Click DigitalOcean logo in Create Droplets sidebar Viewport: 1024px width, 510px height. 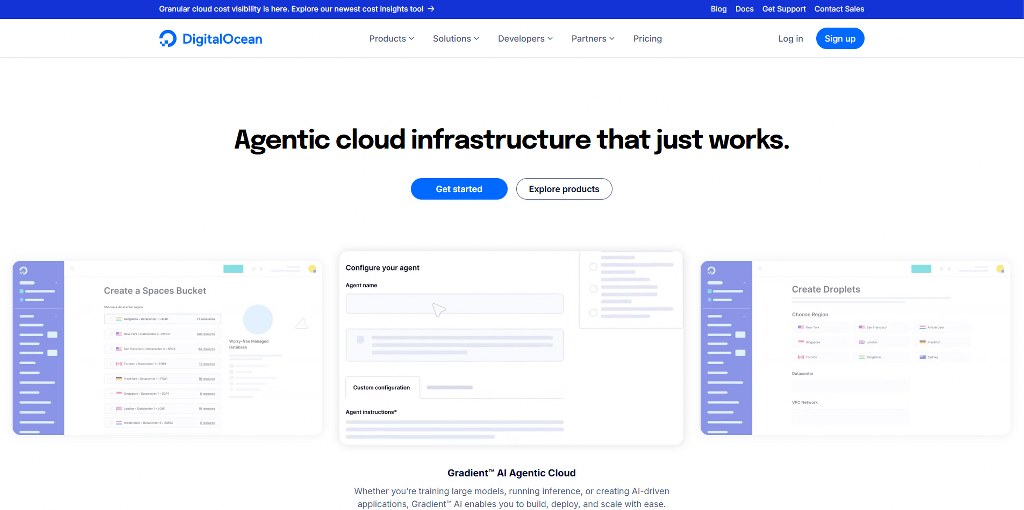[712, 270]
